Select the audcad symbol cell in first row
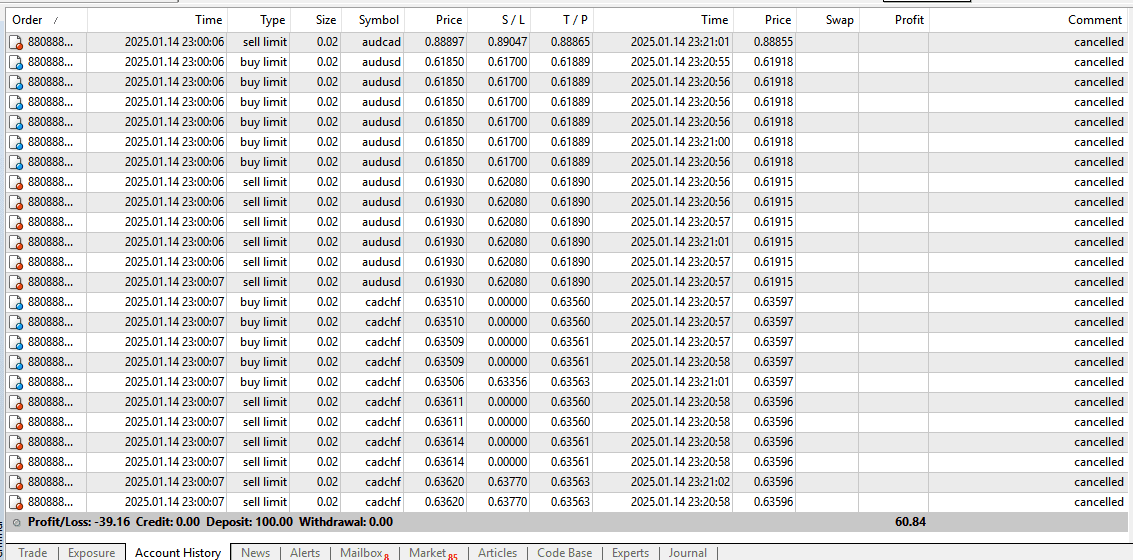 tap(380, 42)
